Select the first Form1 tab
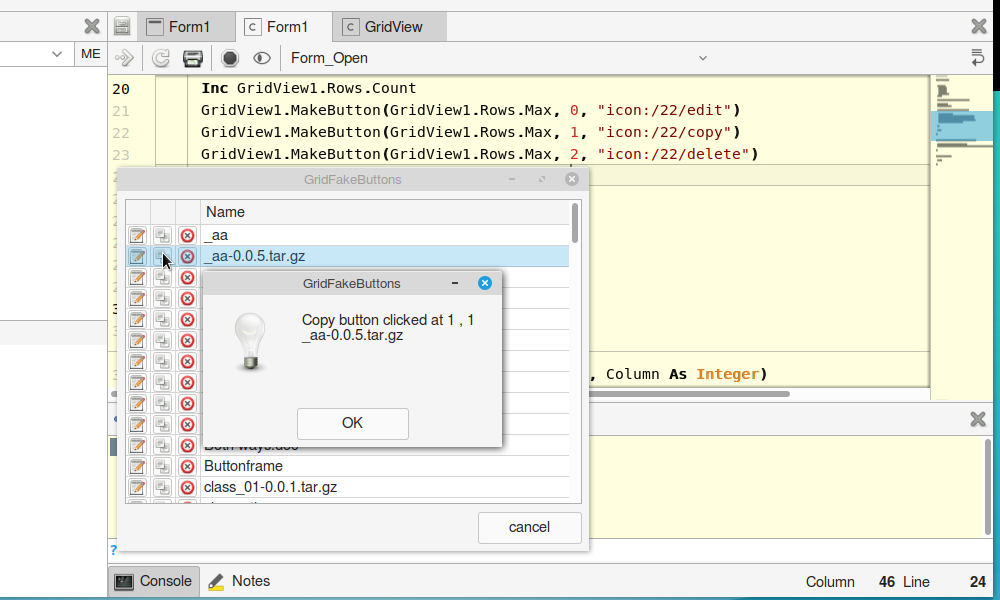The image size is (1000, 600). (187, 27)
